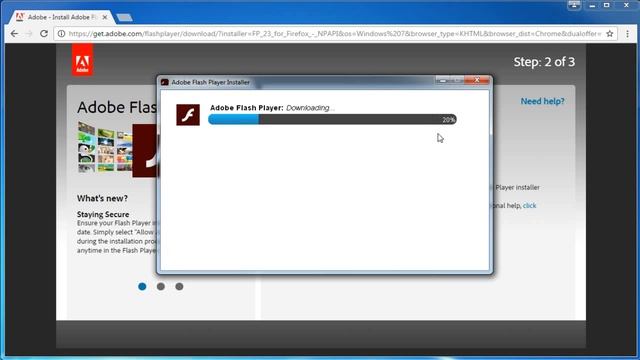640x360 pixels.
Task: Maximize the Chrome browser window
Action: 607,5
